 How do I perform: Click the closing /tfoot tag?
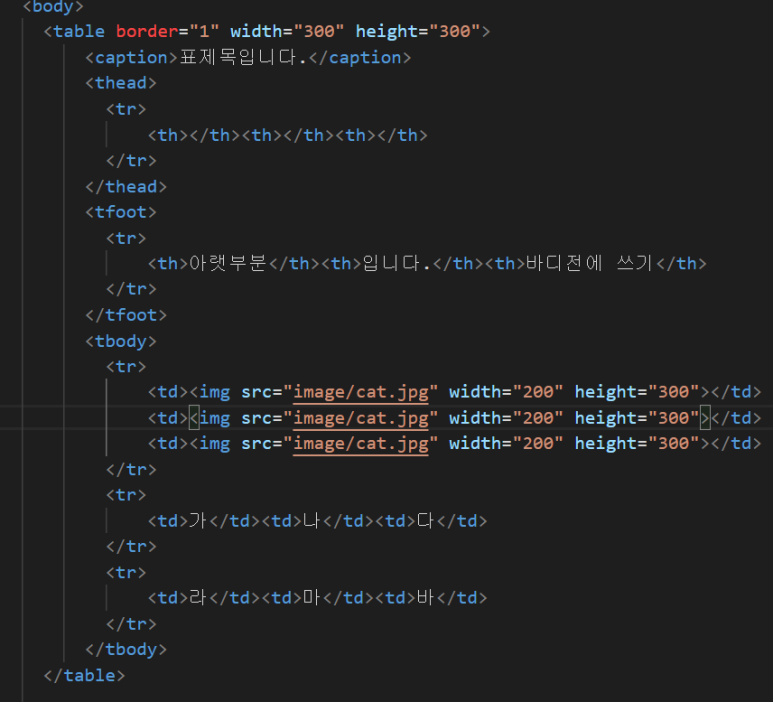click(x=126, y=315)
